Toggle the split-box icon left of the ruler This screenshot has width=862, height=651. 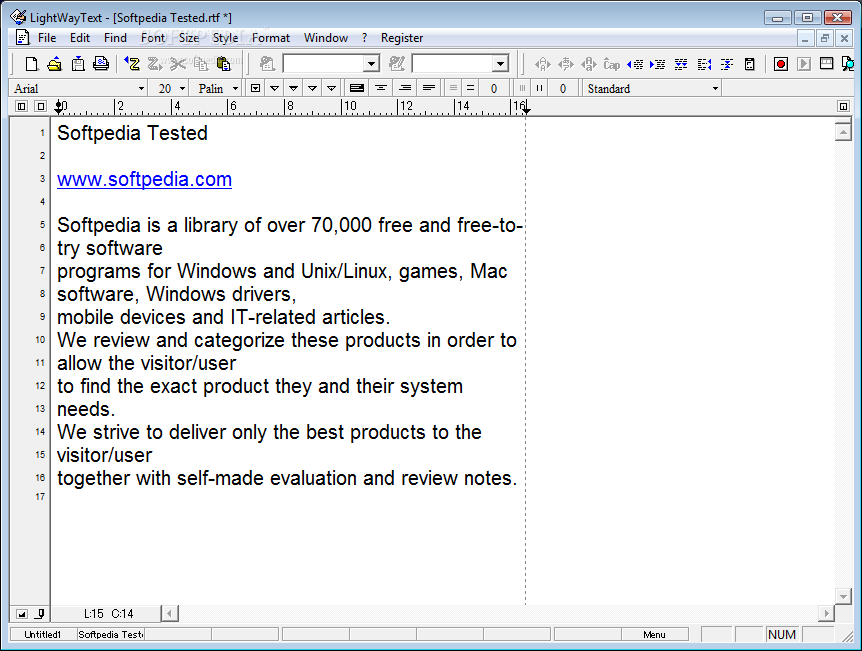pyautogui.click(x=21, y=106)
